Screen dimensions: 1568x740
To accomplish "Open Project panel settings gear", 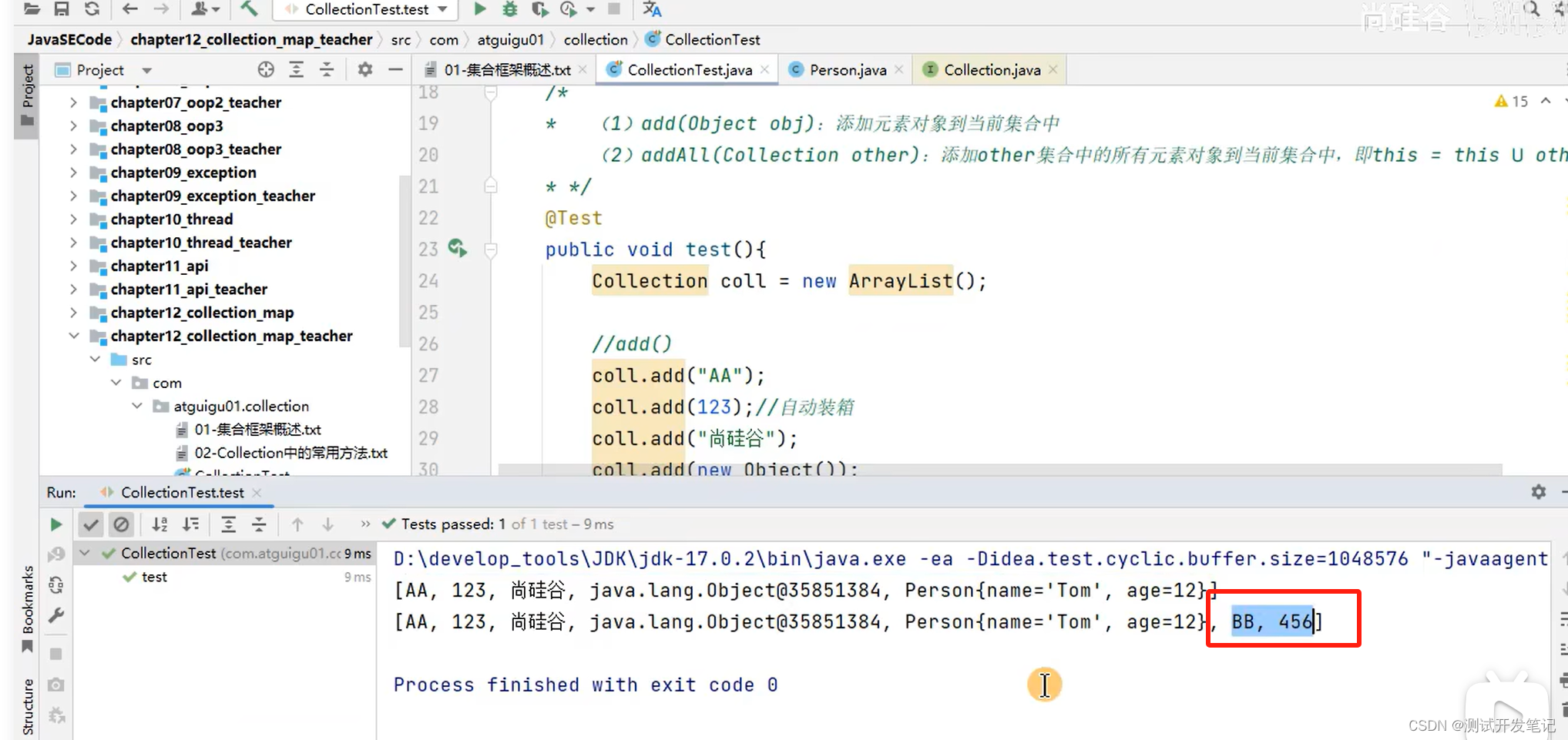I will click(365, 70).
